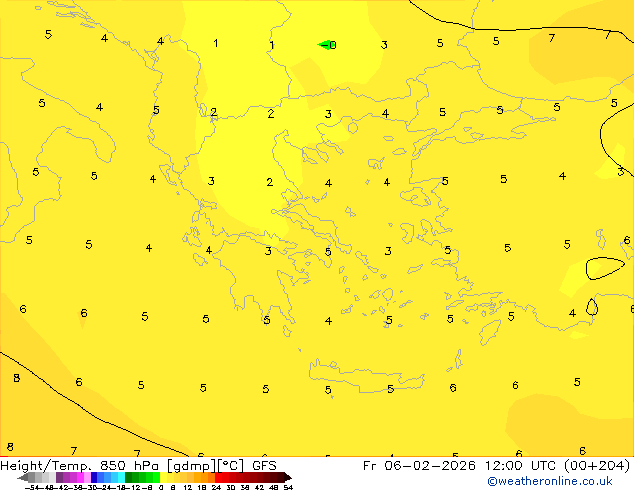
Task: Click the dark maroon end of color scale
Action: click(x=287, y=477)
